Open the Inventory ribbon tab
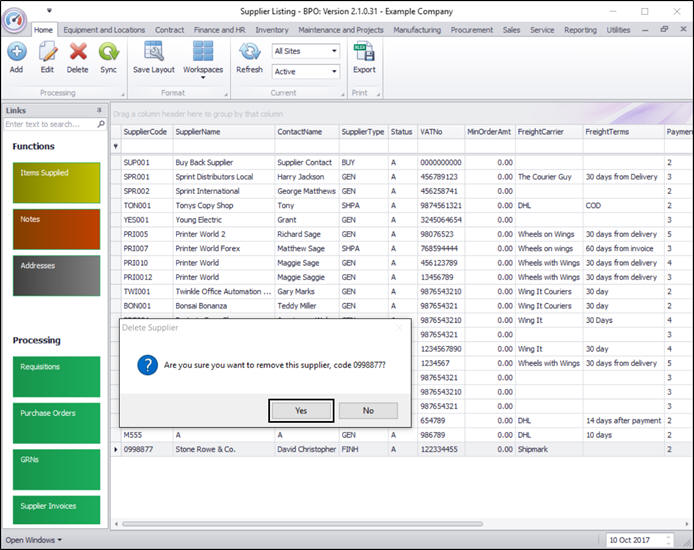Screen dimensions: 694x550 (271, 30)
